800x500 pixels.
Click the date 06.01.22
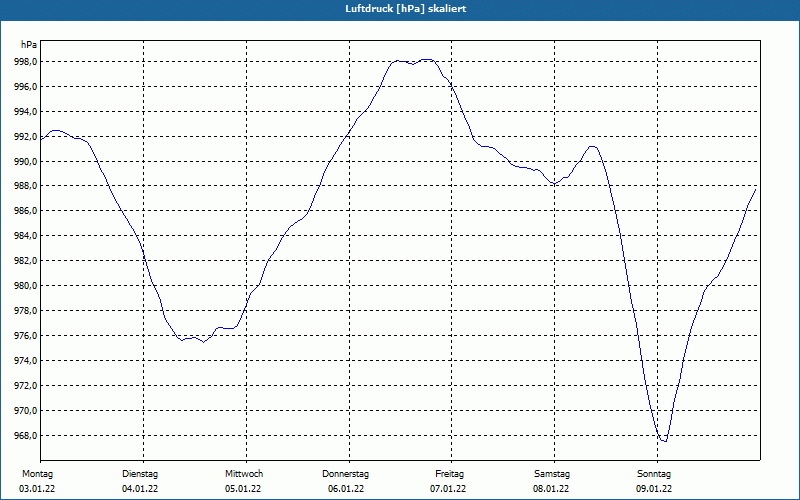pyautogui.click(x=346, y=489)
